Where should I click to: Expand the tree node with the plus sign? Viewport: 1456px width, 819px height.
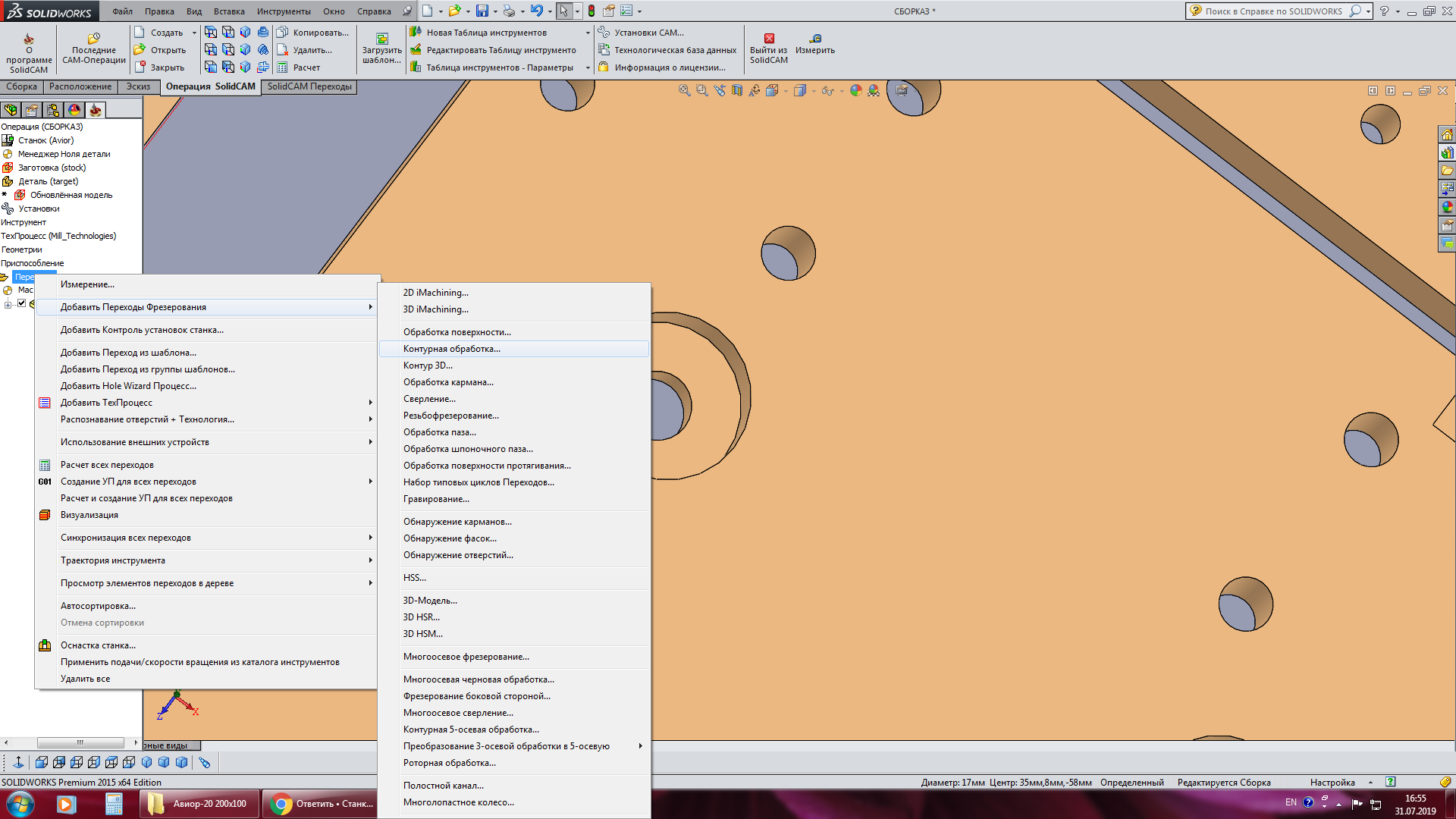(x=8, y=304)
